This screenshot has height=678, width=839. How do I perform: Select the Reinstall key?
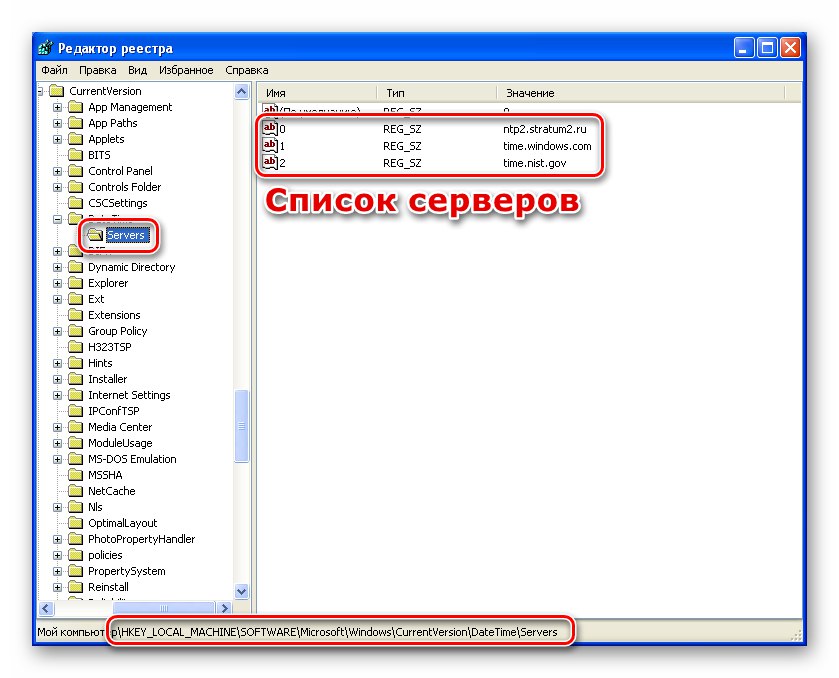click(108, 587)
